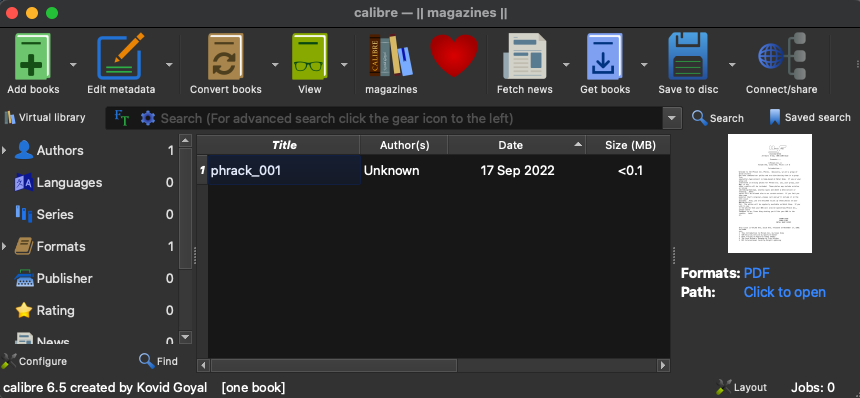Click the <0.1 size cell

[x=630, y=170]
